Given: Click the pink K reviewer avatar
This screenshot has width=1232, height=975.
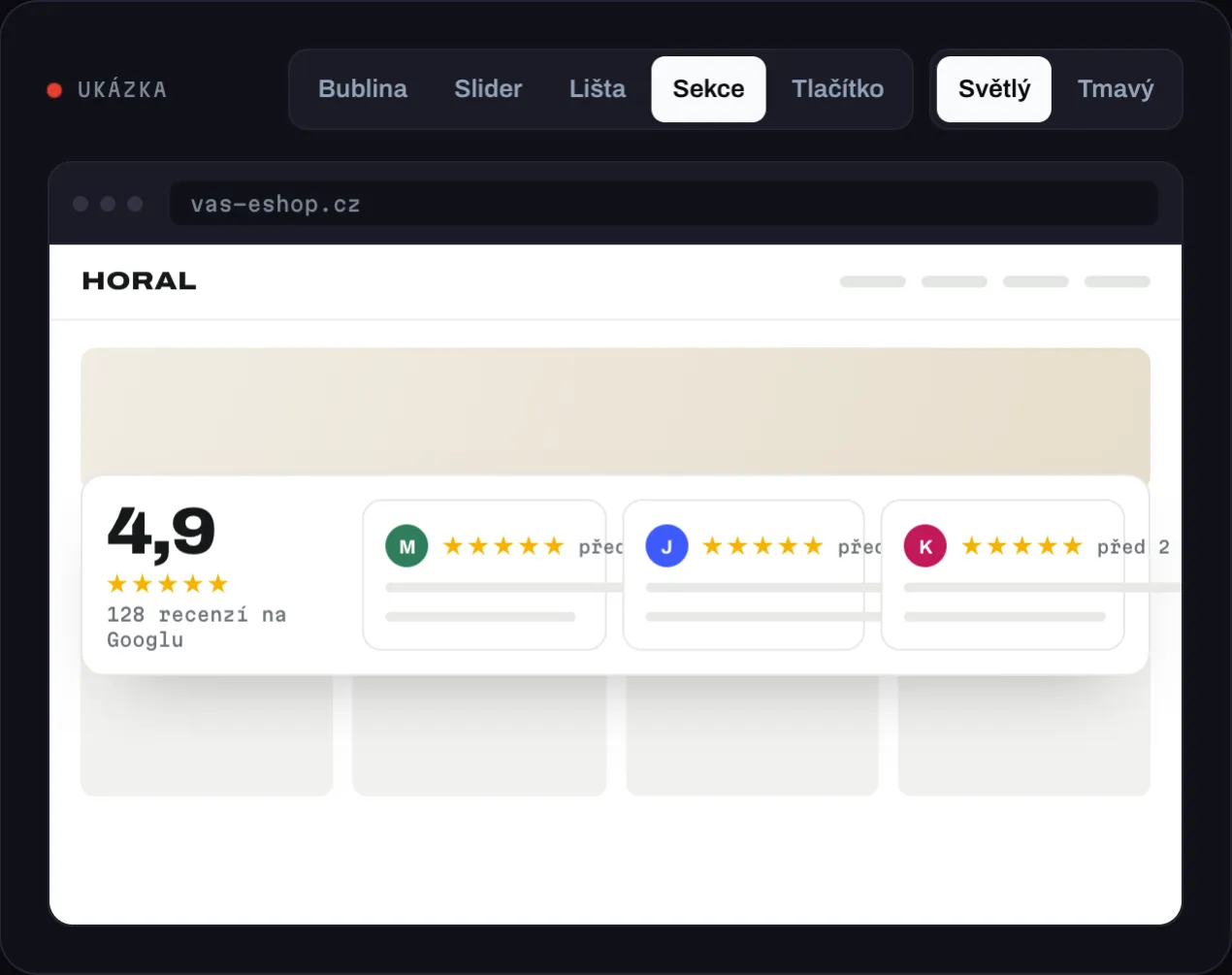Looking at the screenshot, I should [x=924, y=546].
